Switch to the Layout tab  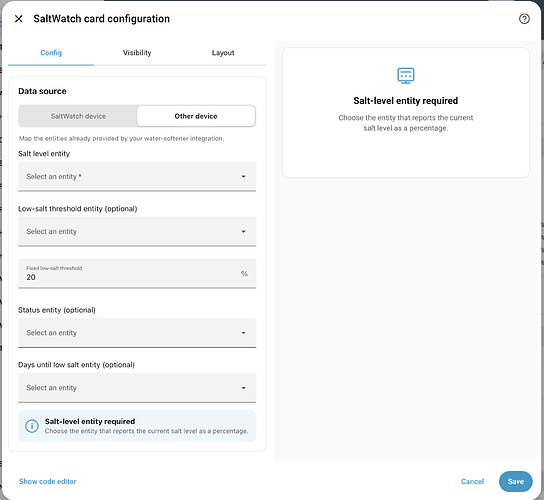(x=223, y=53)
